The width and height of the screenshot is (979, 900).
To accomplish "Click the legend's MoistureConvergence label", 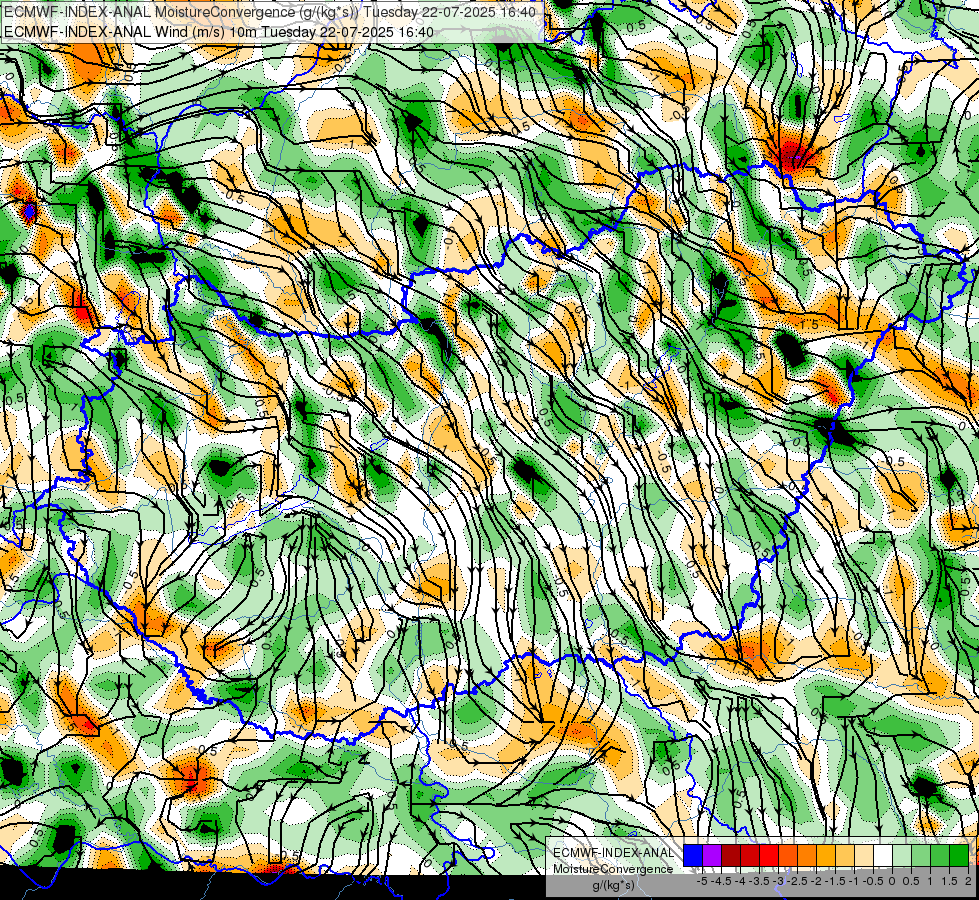I will point(613,869).
